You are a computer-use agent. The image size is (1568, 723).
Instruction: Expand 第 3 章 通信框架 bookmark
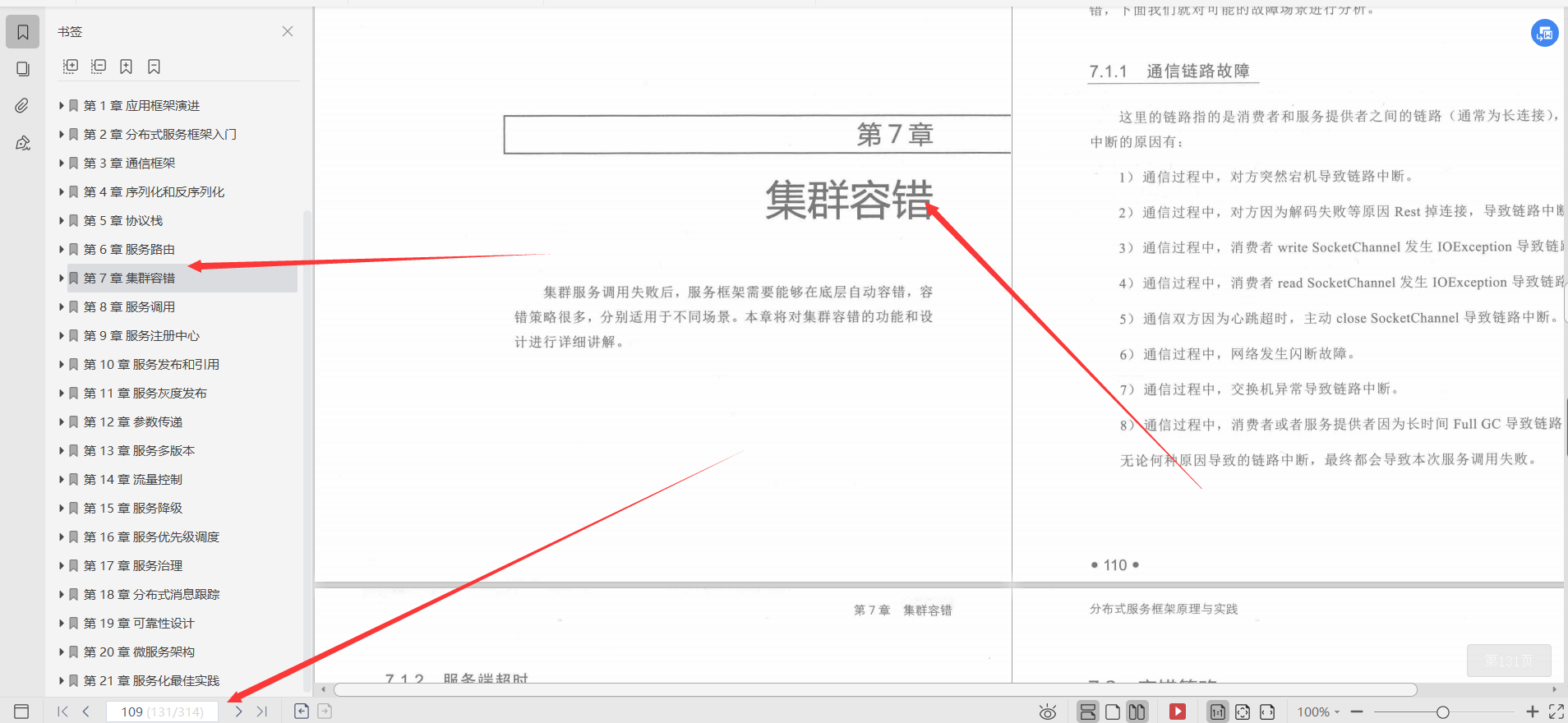coord(62,163)
